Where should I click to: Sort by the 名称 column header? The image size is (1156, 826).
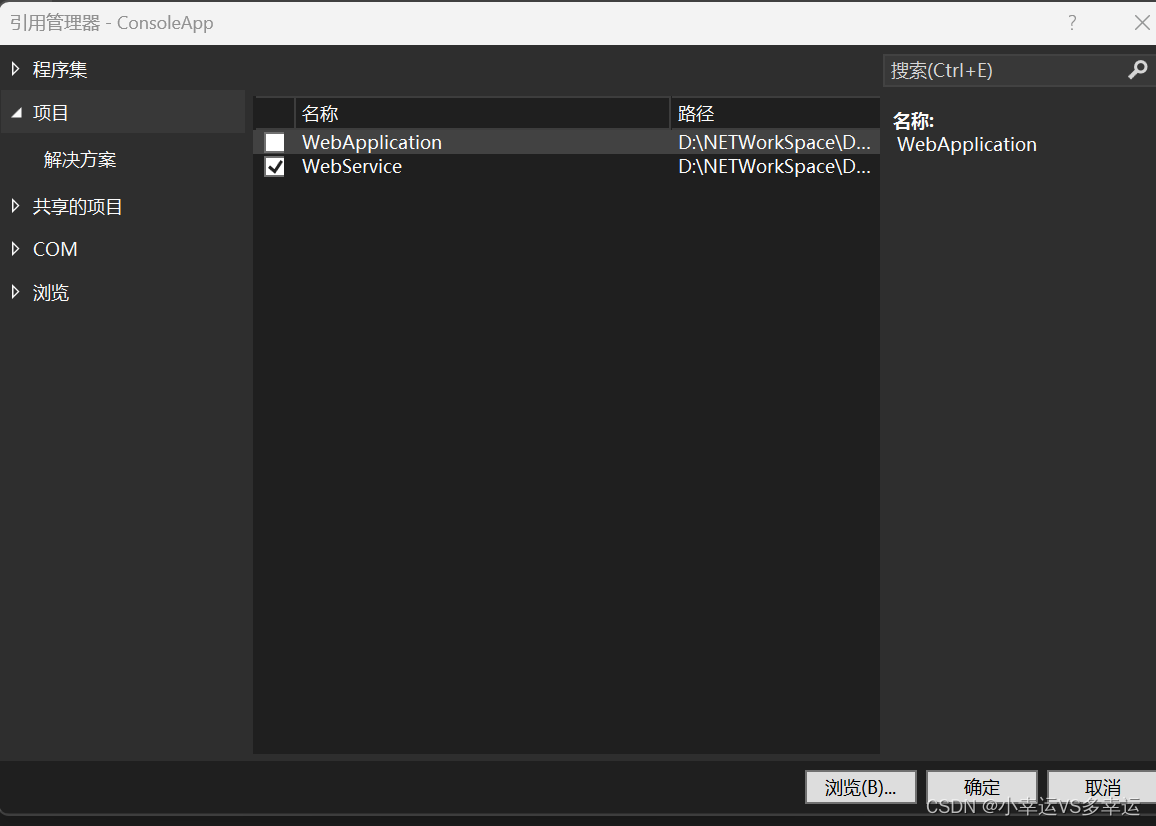(x=482, y=113)
